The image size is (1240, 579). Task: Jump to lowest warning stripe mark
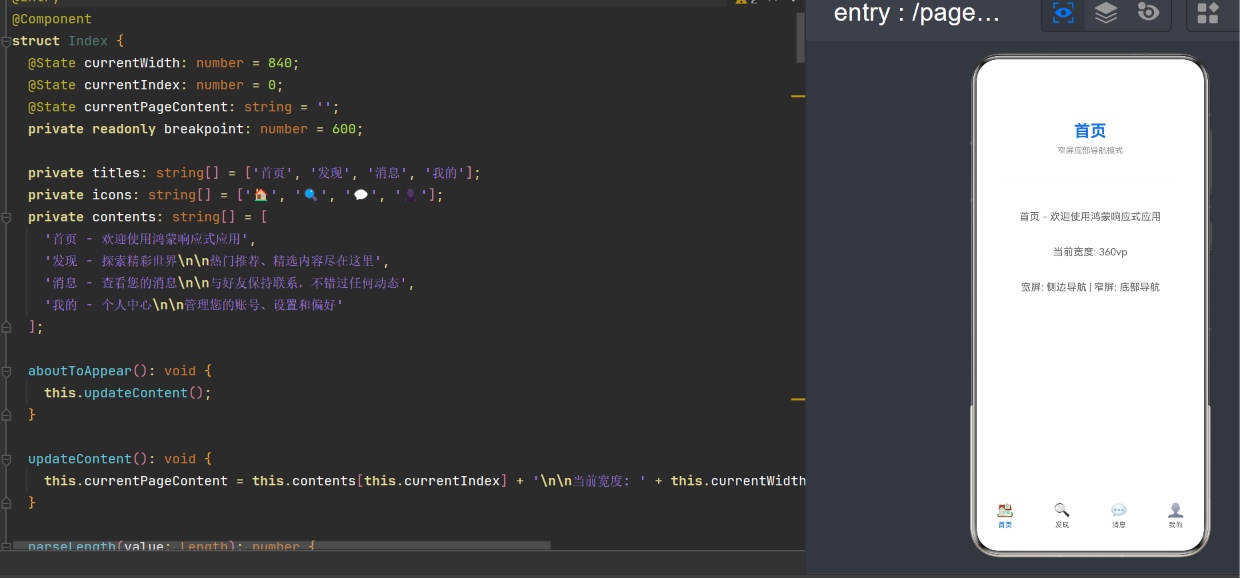798,399
